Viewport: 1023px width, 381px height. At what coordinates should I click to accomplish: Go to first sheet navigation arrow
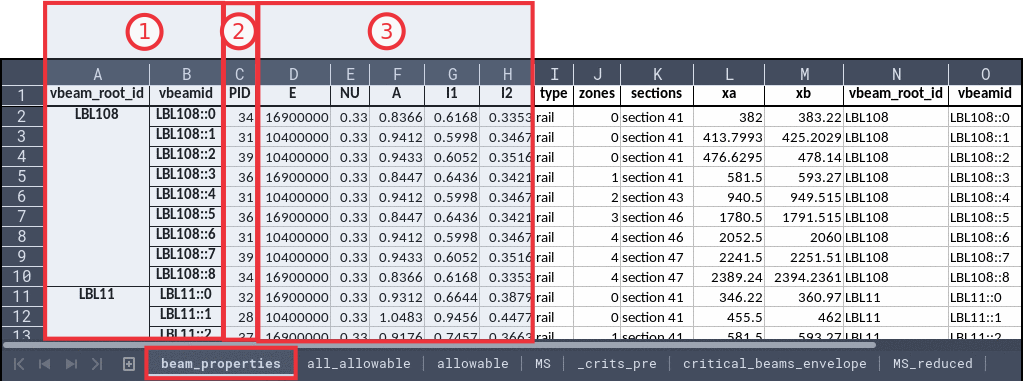[x=20, y=364]
